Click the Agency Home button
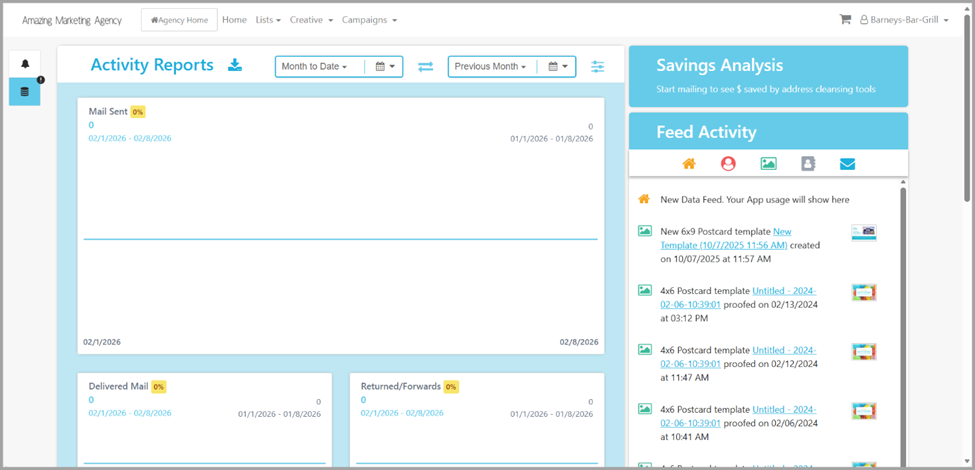 coord(179,20)
